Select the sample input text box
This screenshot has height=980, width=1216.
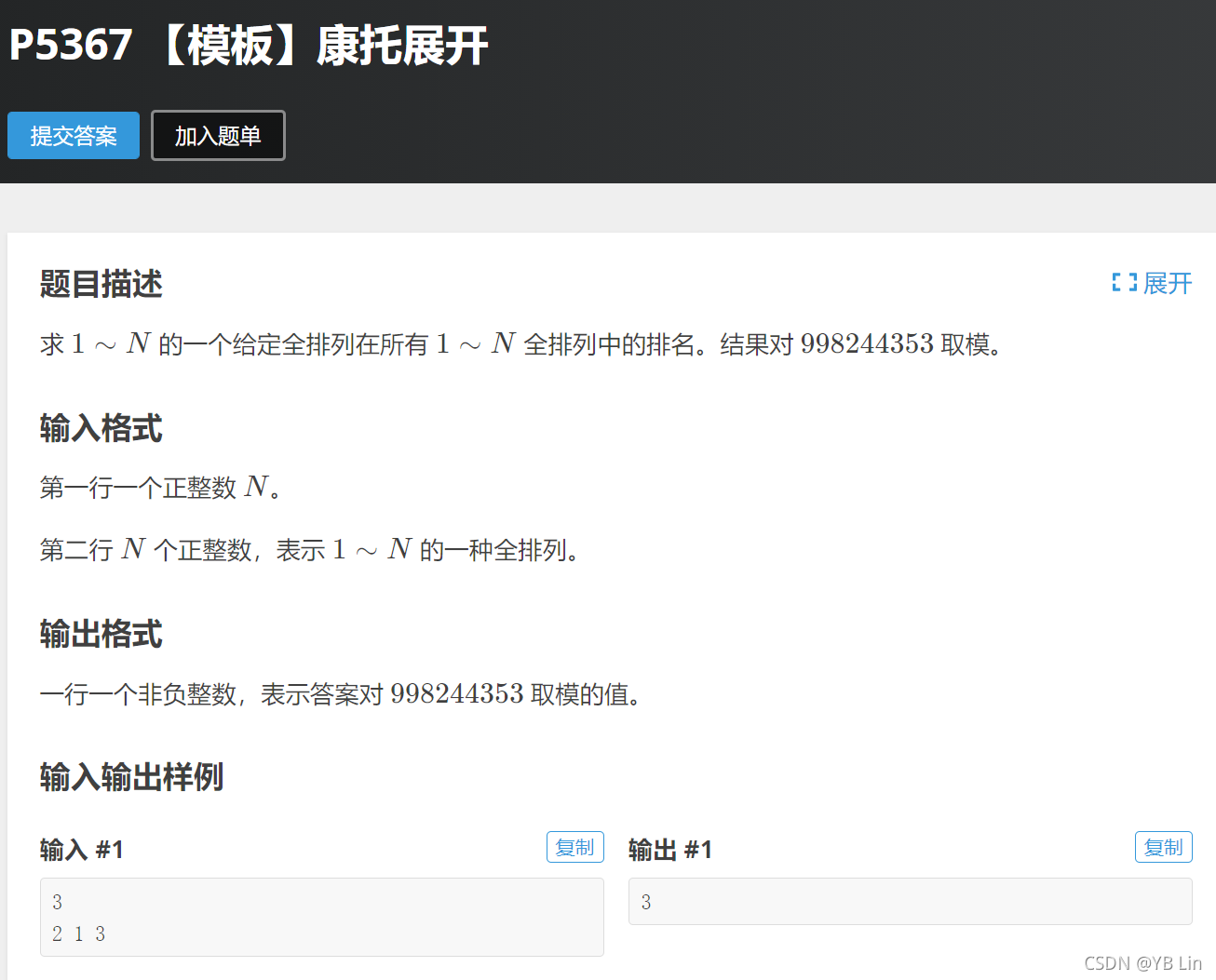click(321, 917)
